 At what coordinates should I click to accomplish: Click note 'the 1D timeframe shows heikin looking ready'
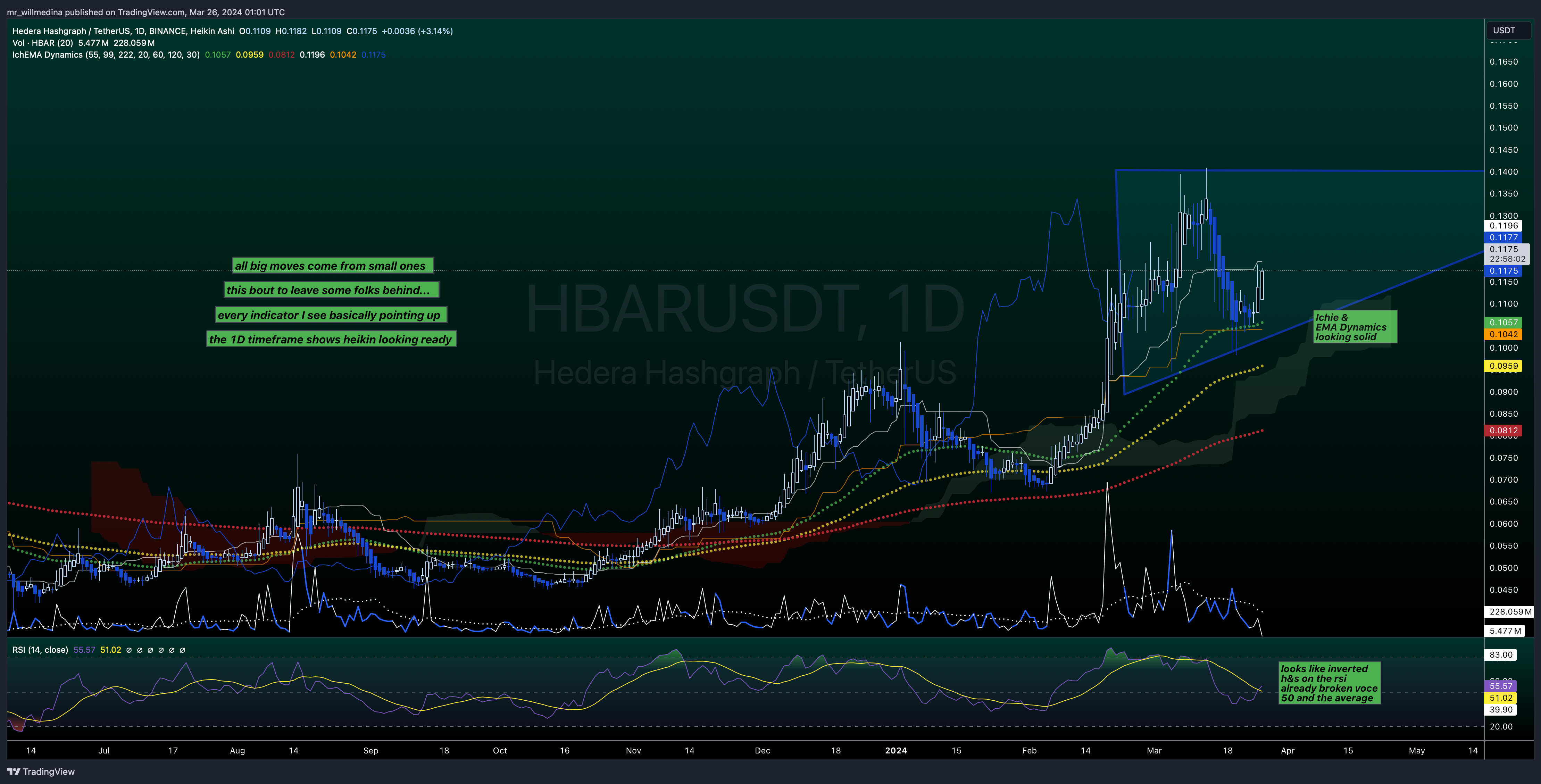coord(331,339)
